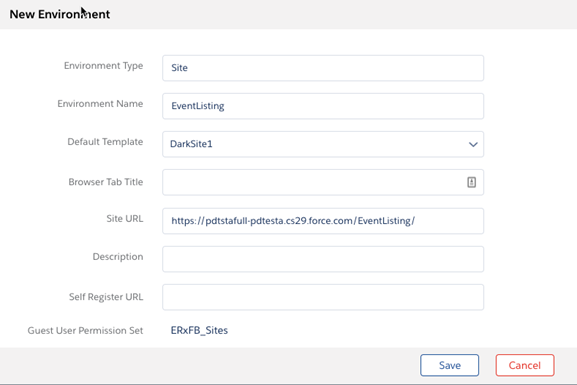Cancel the New Environment dialog
The width and height of the screenshot is (577, 385).
(524, 365)
